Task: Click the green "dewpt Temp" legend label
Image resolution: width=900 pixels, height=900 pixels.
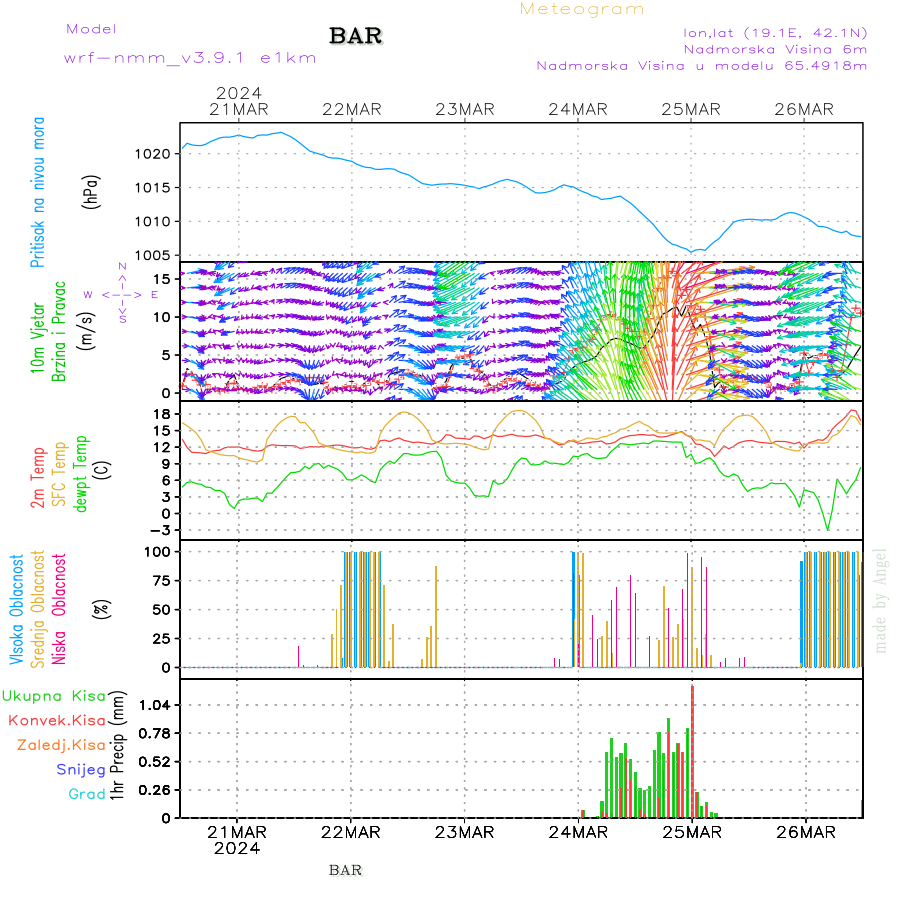Action: 81,474
